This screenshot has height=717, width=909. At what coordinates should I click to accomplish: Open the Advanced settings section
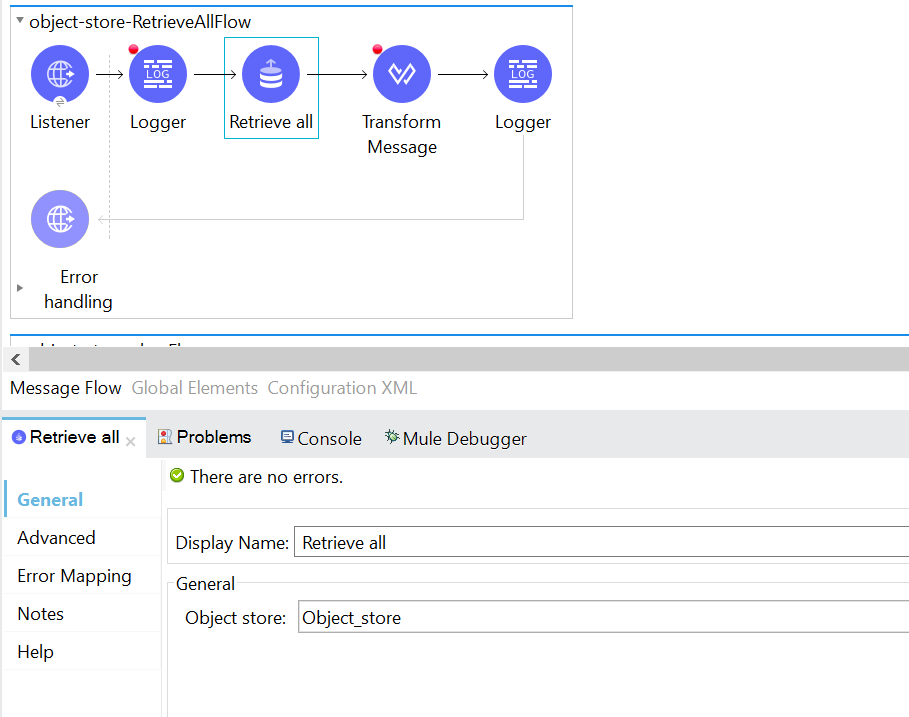coord(56,538)
